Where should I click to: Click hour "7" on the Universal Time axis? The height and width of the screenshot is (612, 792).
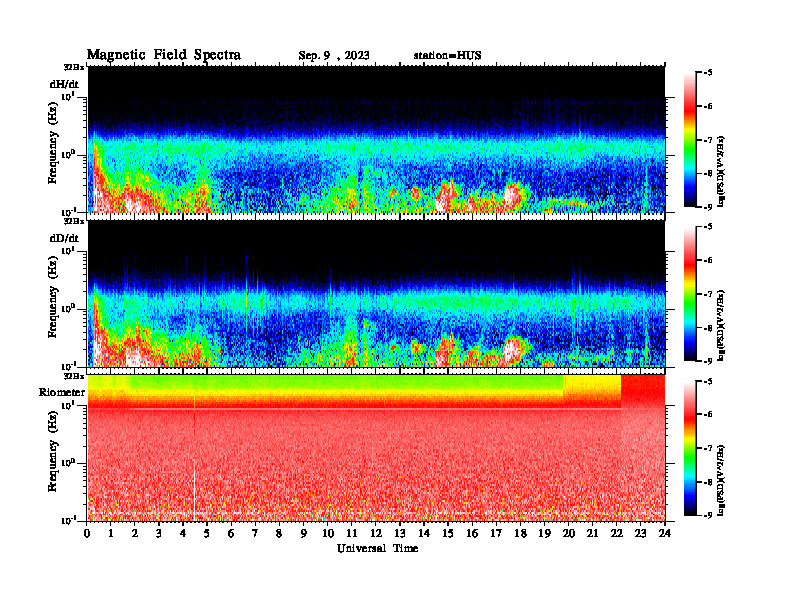coord(256,534)
